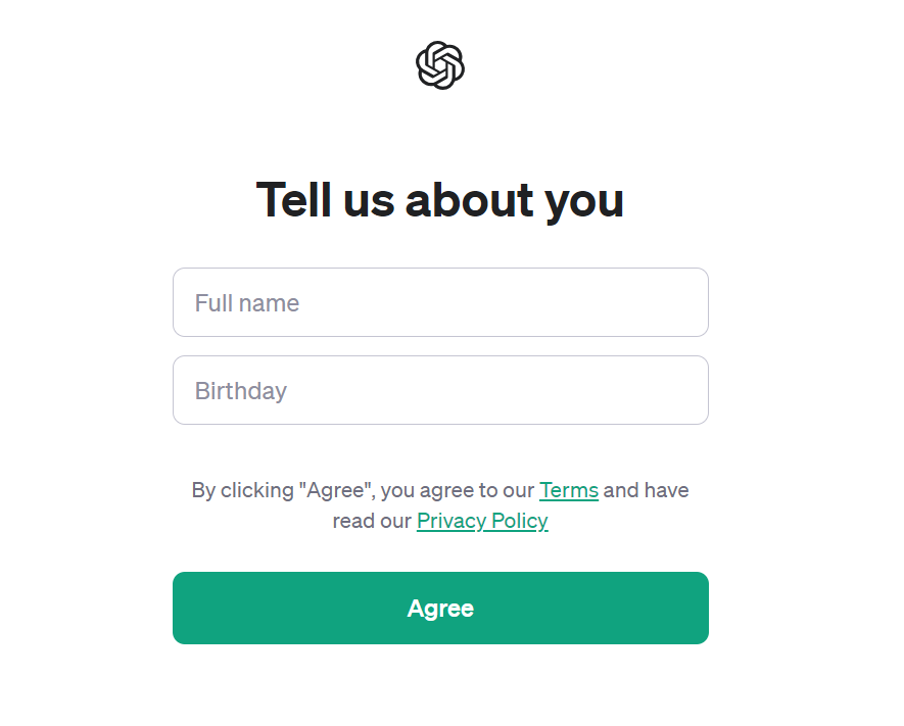Image resolution: width=904 pixels, height=726 pixels.
Task: Open the Terms link
Action: point(568,490)
